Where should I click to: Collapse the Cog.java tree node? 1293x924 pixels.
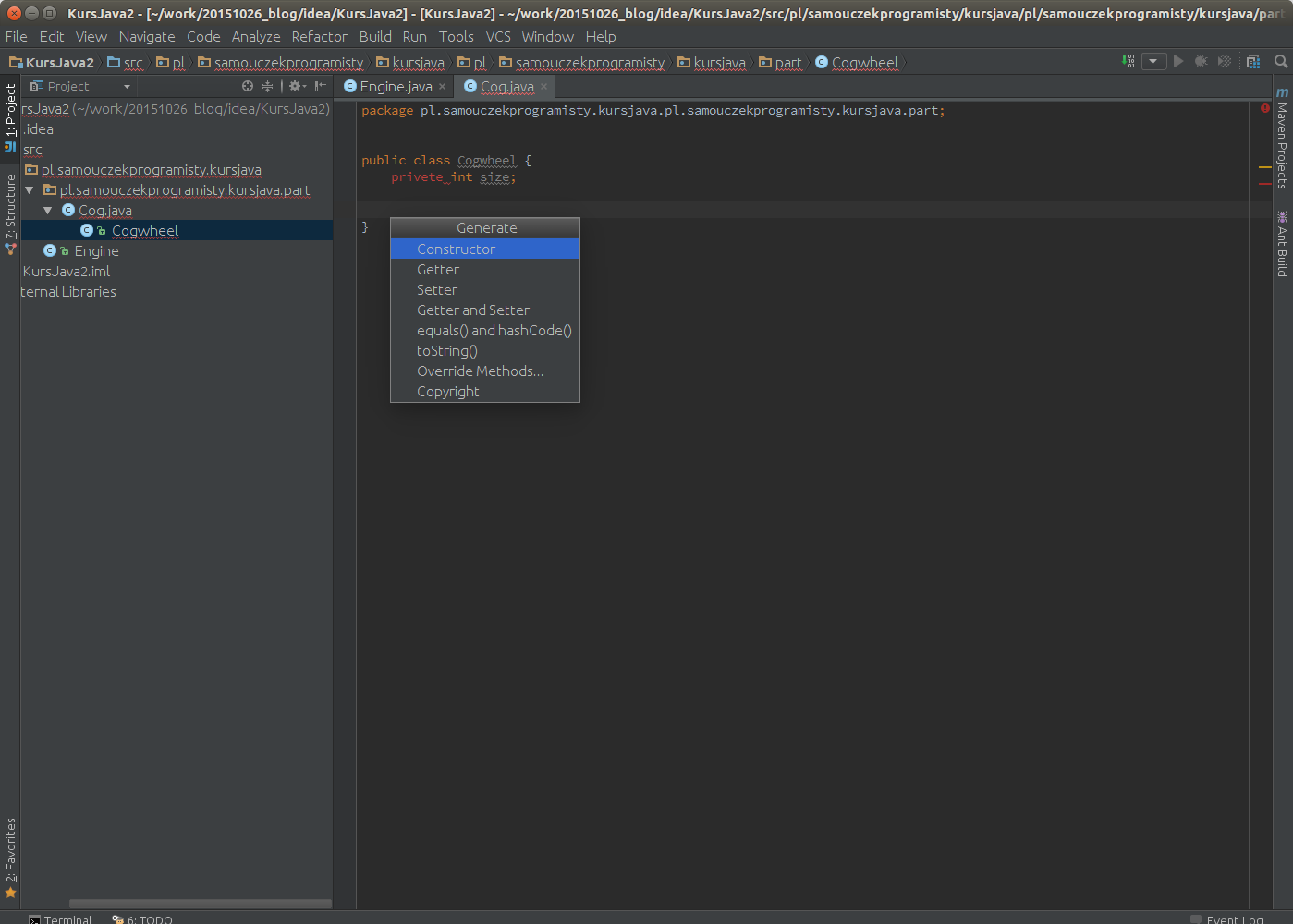[48, 210]
